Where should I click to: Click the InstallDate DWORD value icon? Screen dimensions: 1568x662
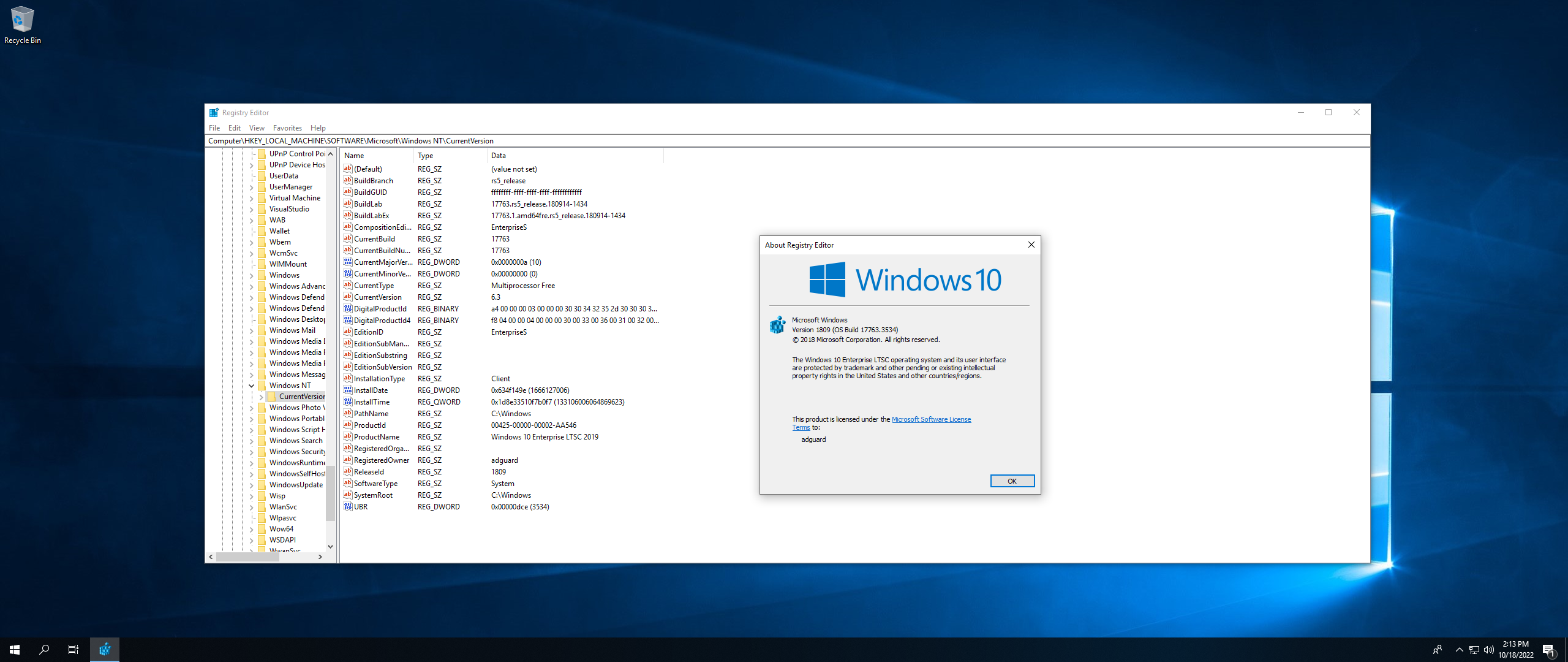click(348, 390)
